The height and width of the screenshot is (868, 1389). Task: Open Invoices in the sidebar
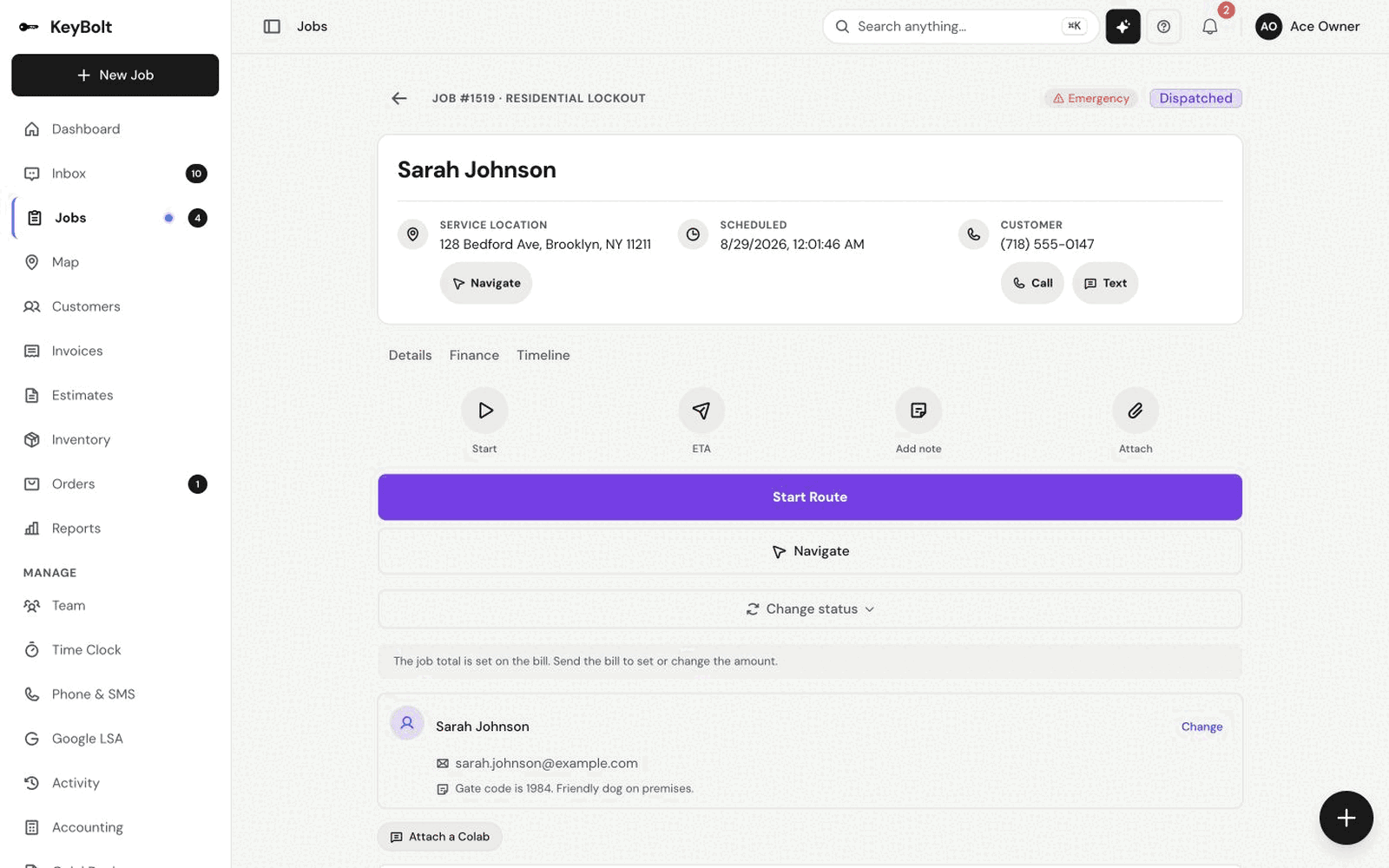coord(115,351)
